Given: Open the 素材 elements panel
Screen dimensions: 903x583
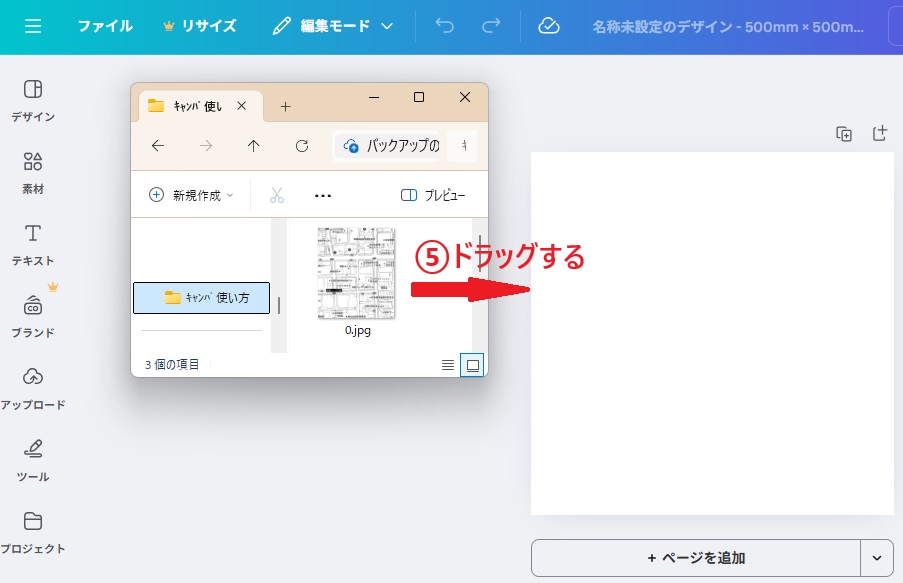Looking at the screenshot, I should (33, 172).
